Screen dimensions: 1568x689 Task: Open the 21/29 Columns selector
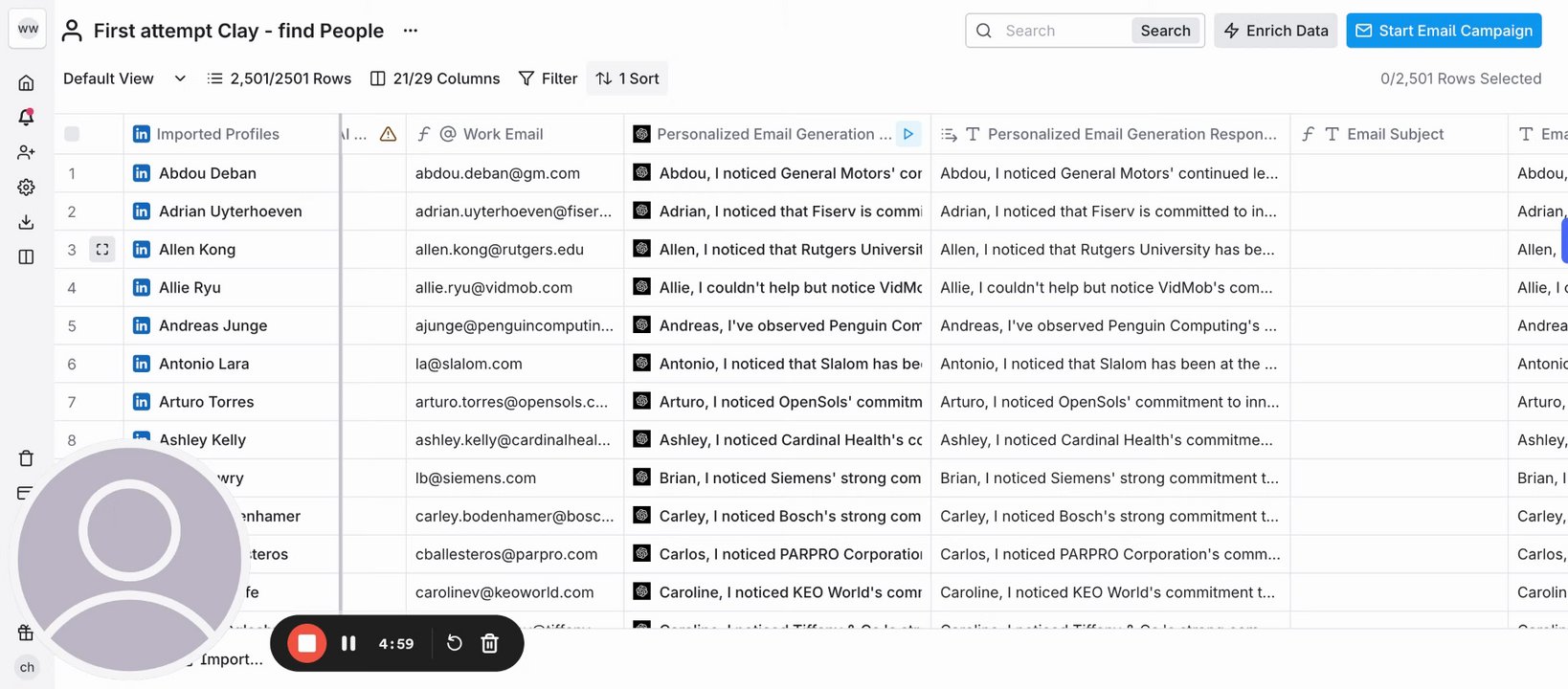(x=435, y=78)
